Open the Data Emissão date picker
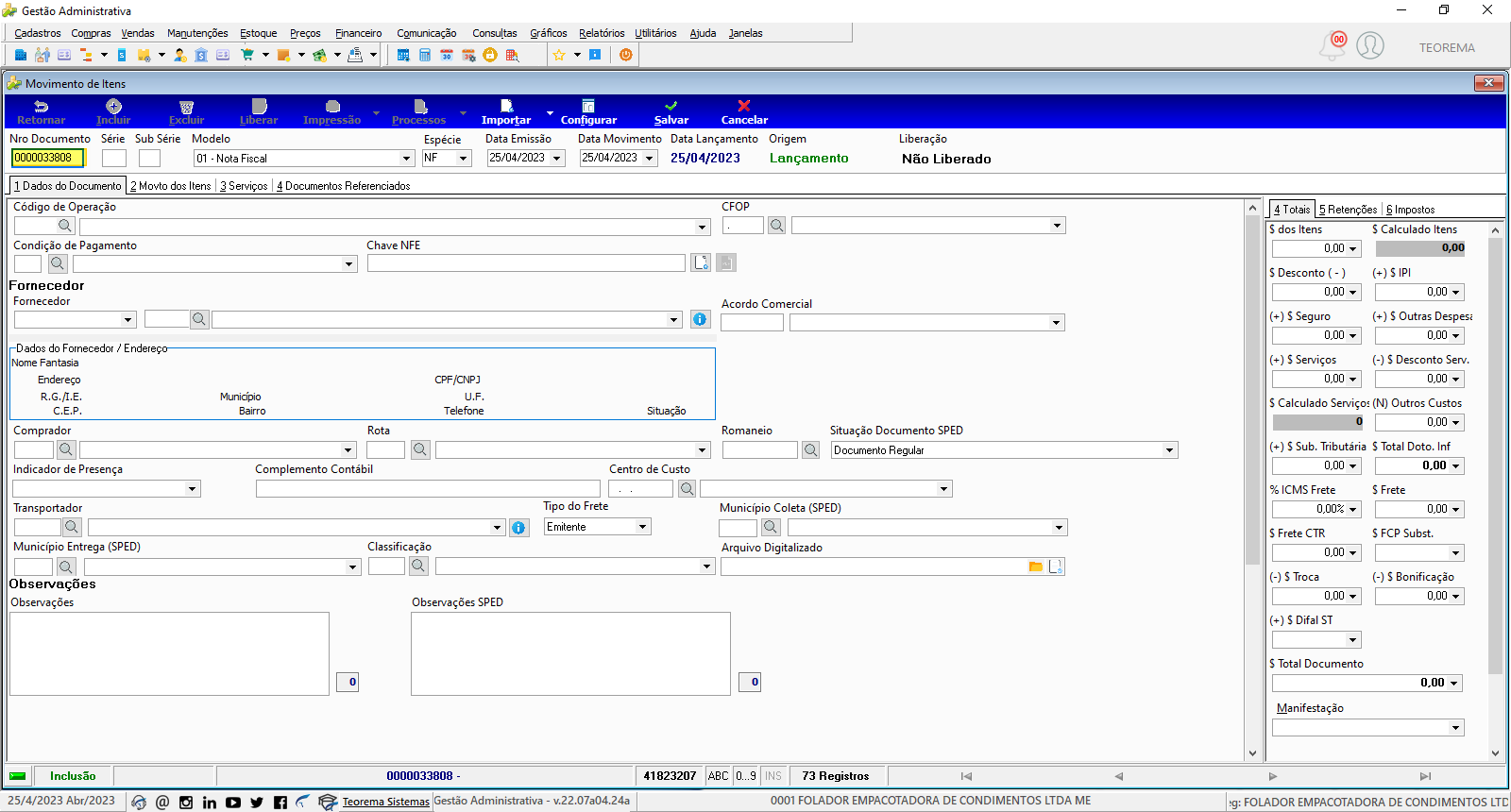Image resolution: width=1511 pixels, height=812 pixels. pos(557,159)
